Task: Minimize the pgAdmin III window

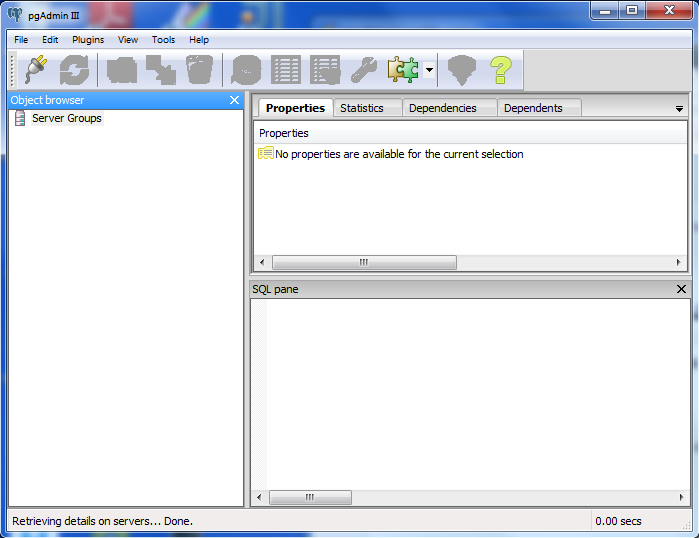Action: click(604, 11)
